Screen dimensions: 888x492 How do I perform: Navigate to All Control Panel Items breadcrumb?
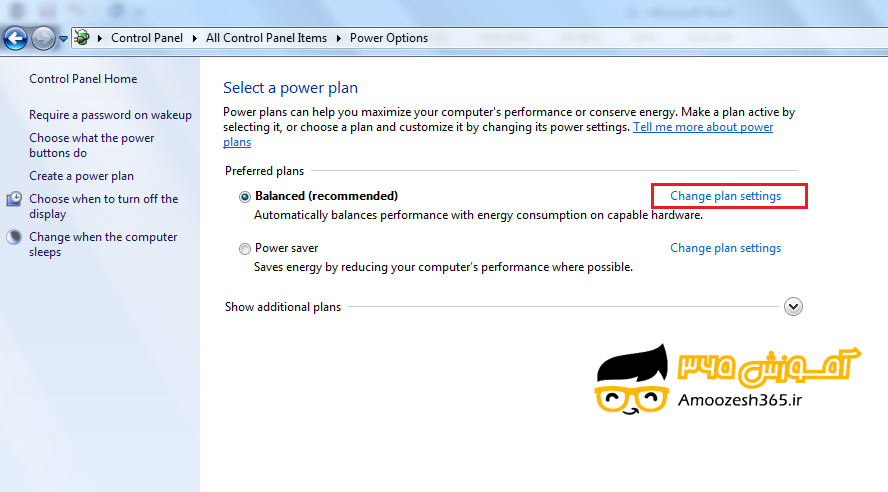[x=266, y=38]
